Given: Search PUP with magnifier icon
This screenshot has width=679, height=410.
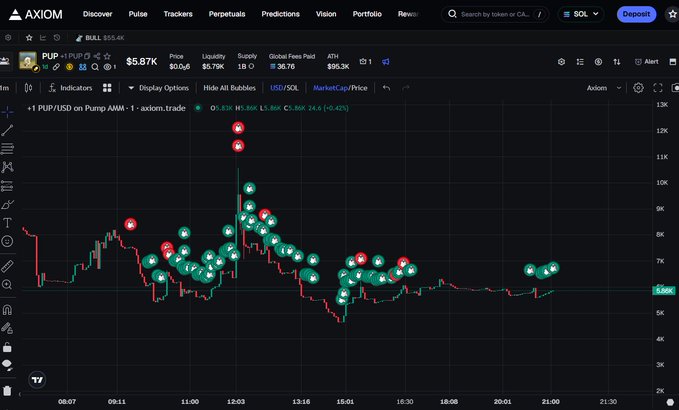Looking at the screenshot, I should (95, 67).
